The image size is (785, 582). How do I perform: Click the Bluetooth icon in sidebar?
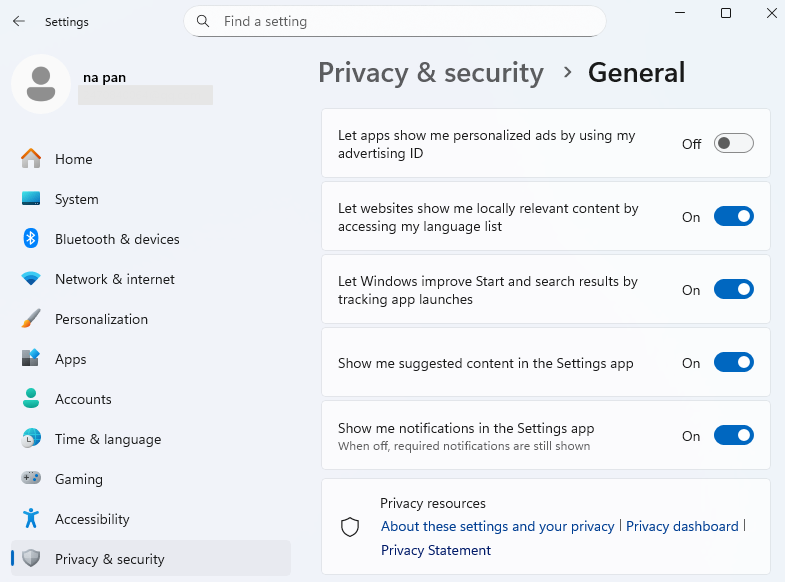coord(31,239)
